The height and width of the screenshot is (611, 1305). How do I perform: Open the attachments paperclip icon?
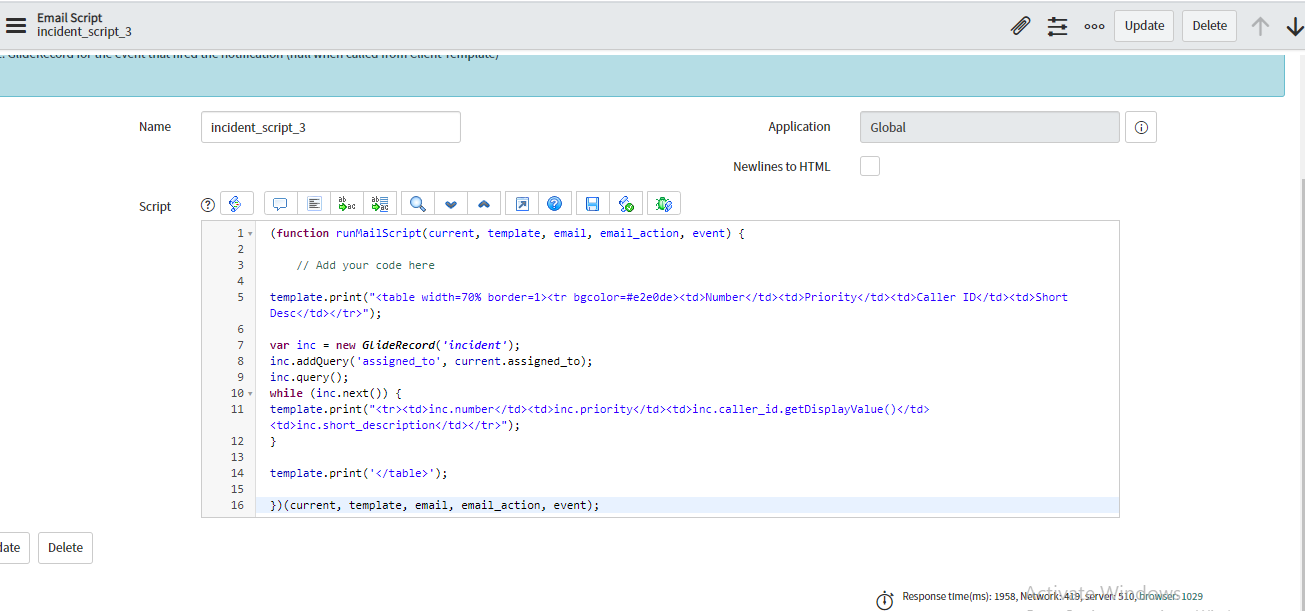click(x=1020, y=26)
